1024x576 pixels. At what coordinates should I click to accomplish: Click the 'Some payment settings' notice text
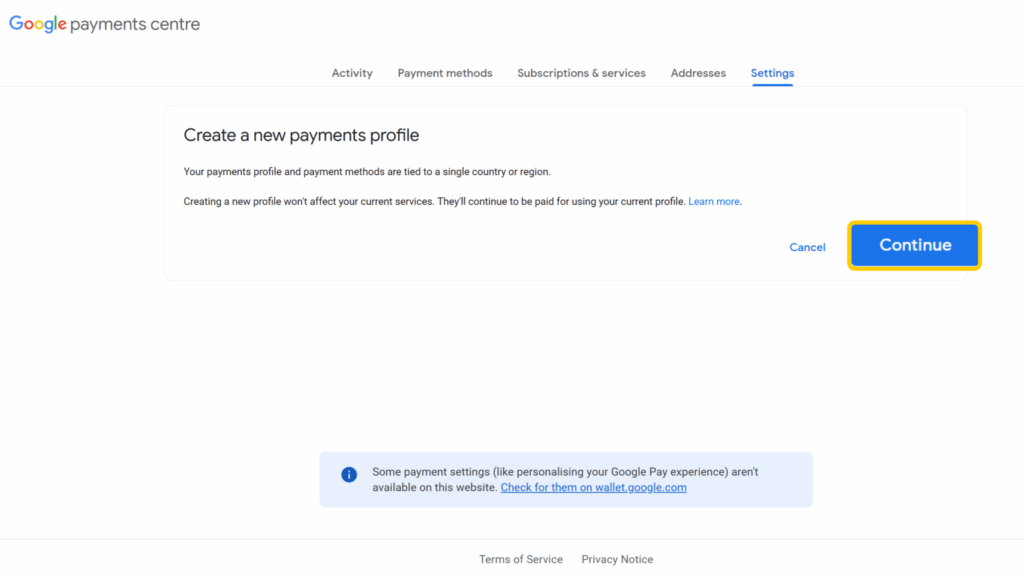[565, 480]
